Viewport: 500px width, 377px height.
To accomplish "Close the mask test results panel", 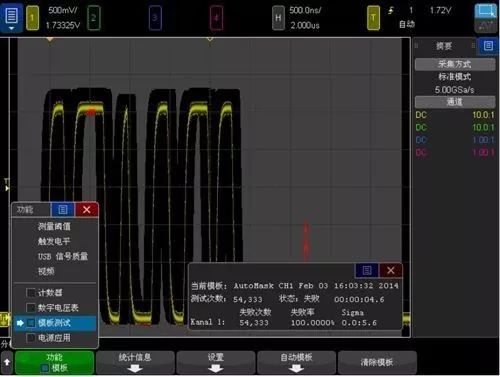I will tap(391, 270).
